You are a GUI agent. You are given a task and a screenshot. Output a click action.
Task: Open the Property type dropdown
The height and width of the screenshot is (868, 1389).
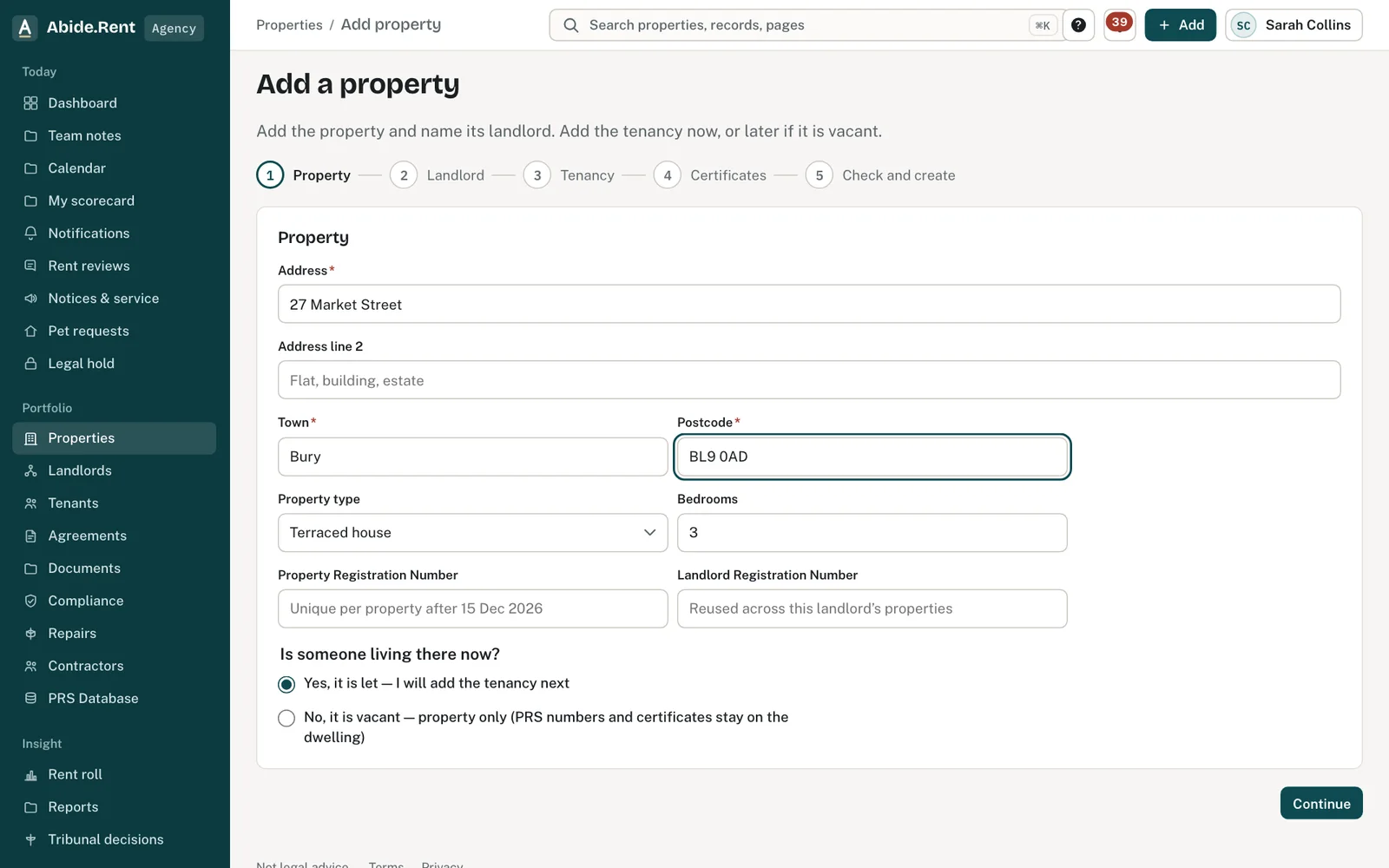click(472, 533)
